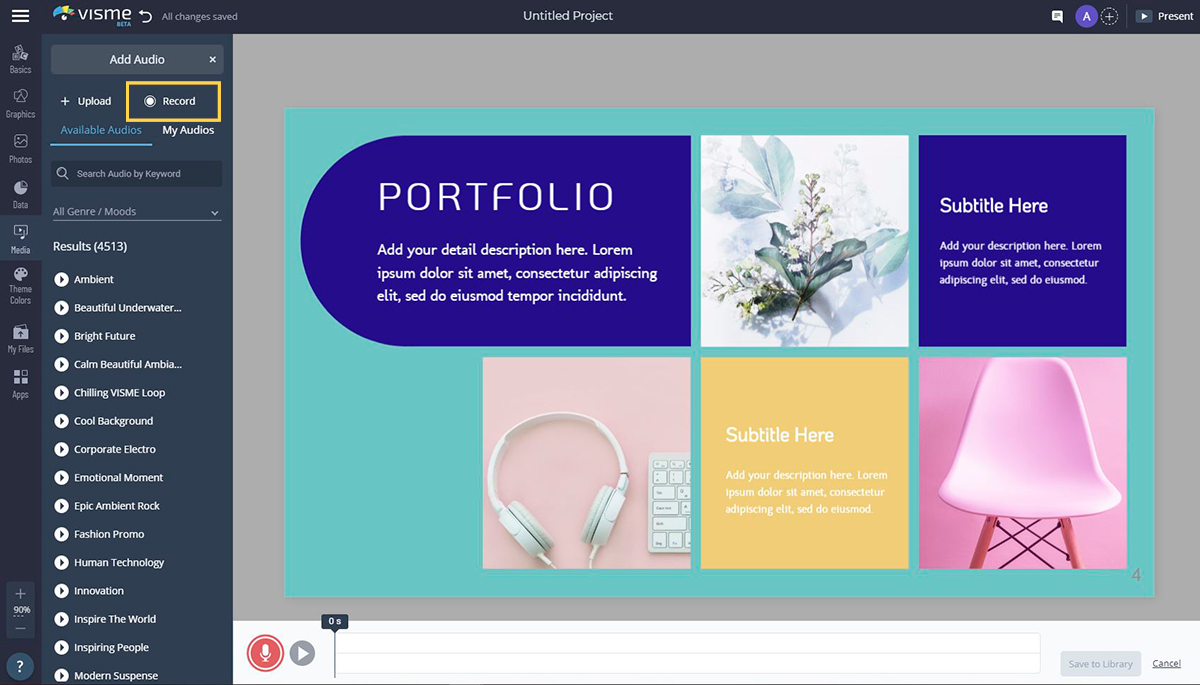Viewport: 1200px width, 685px height.
Task: Open the comments icon in header
Action: (x=1057, y=17)
